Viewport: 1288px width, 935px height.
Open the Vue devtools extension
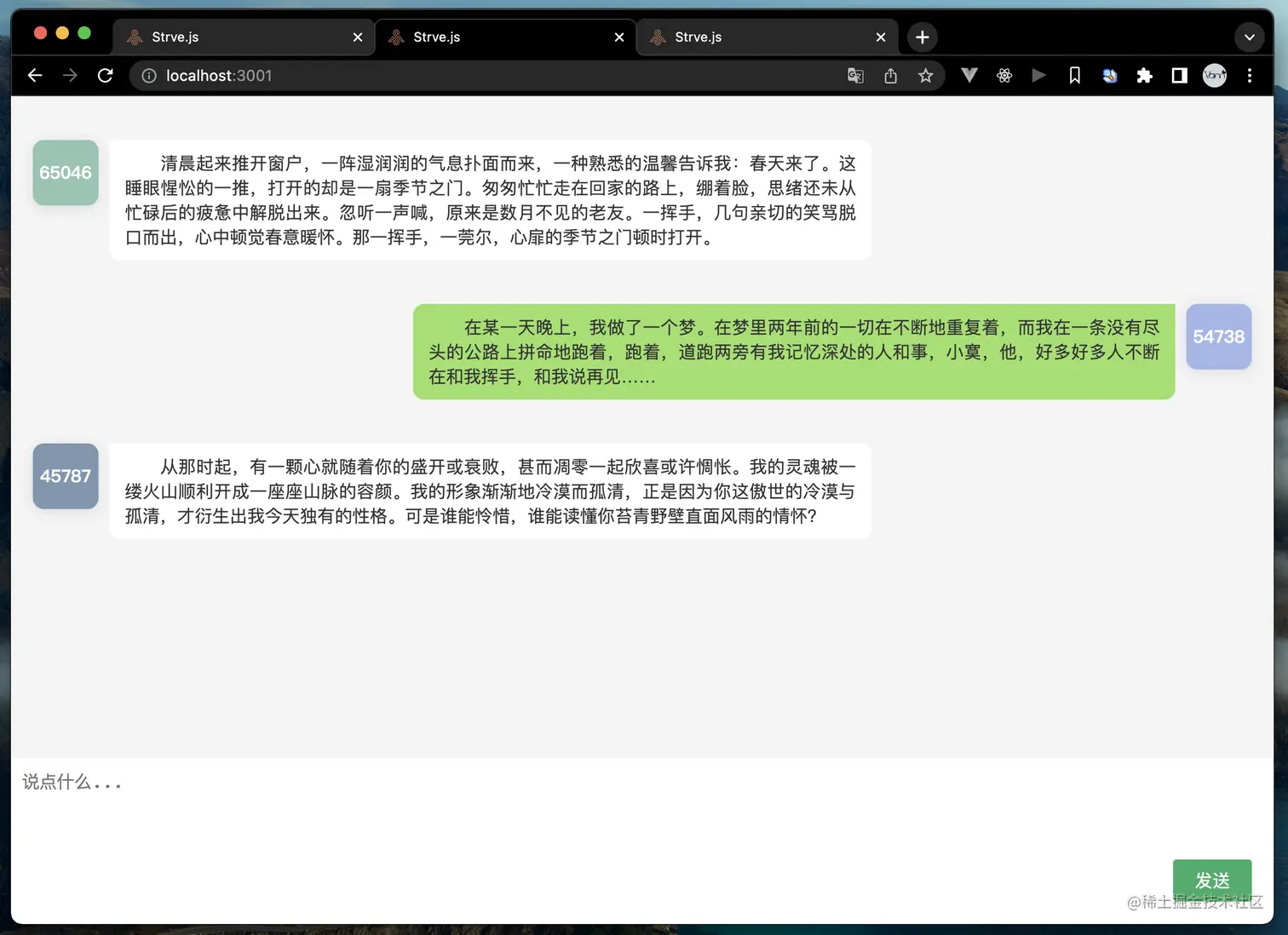(x=969, y=76)
